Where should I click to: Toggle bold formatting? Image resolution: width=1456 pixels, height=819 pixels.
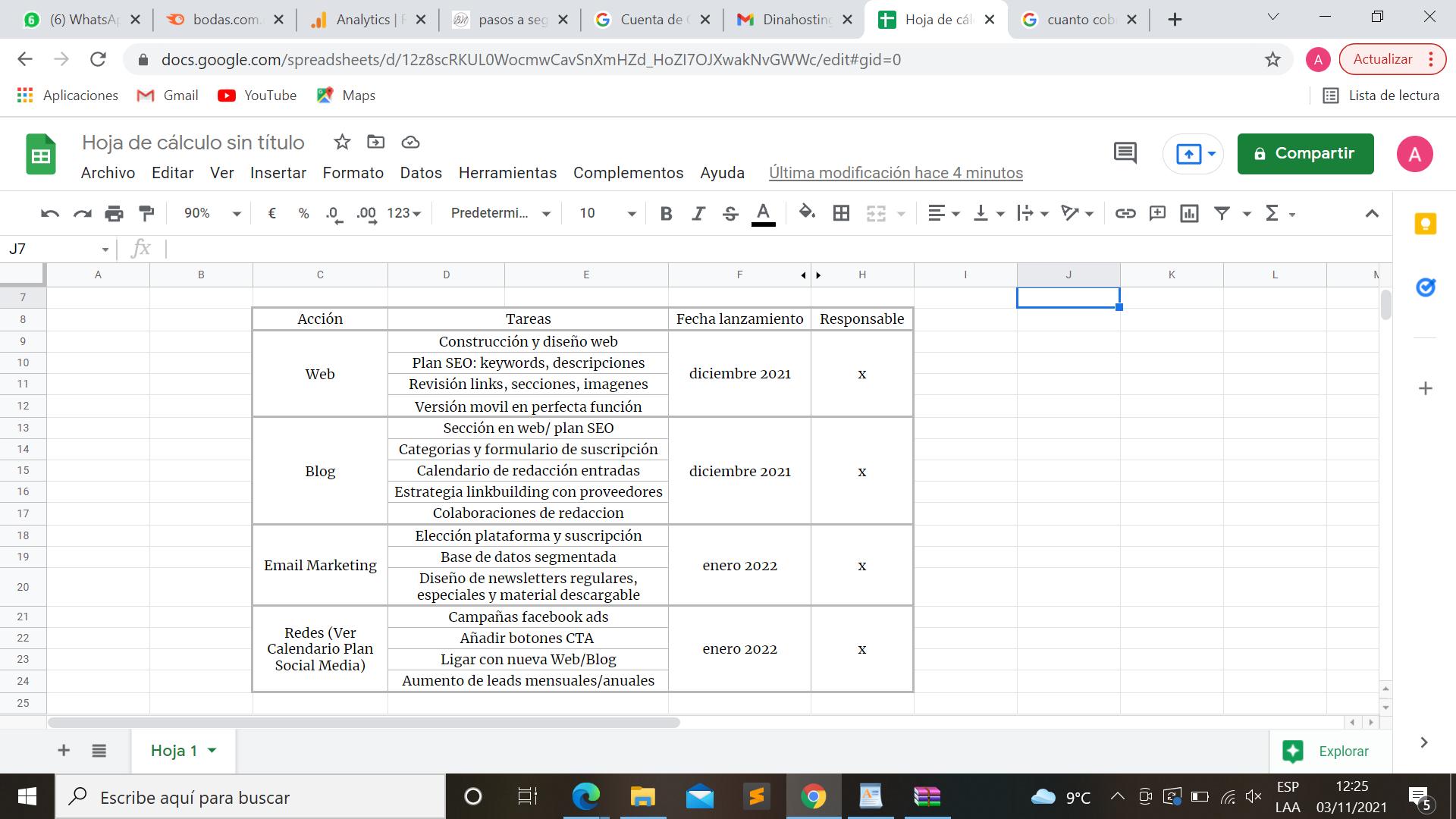(x=666, y=214)
